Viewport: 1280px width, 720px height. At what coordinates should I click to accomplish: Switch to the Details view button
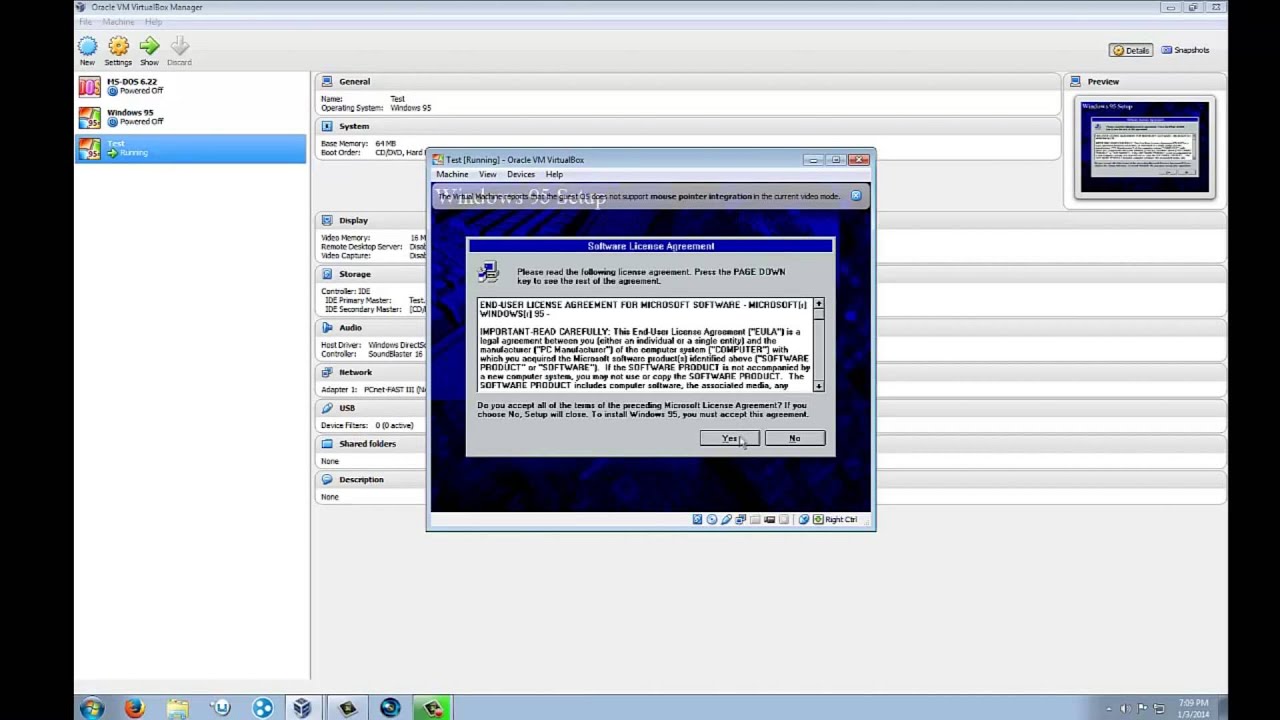(1131, 50)
